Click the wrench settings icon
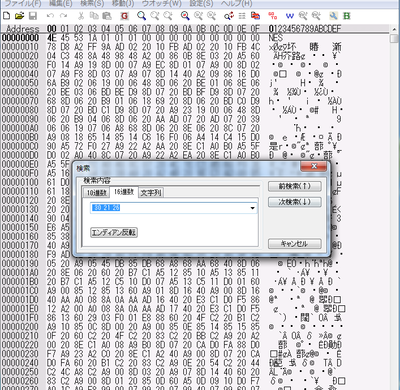 pyautogui.click(x=333, y=16)
